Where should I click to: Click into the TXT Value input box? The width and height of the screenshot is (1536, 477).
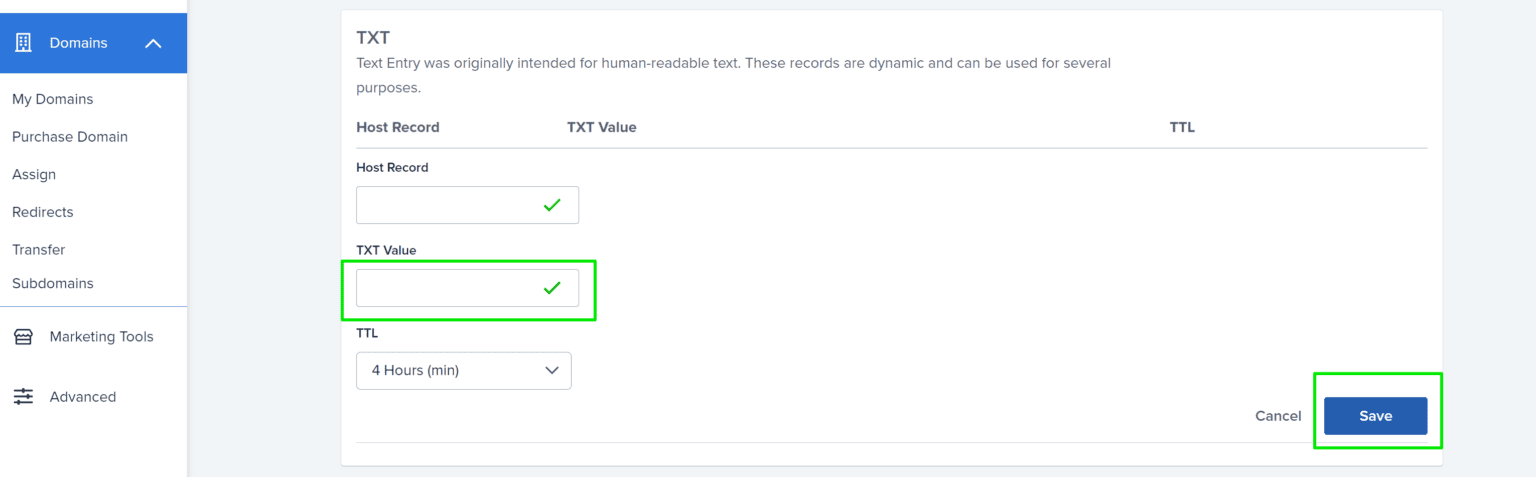tap(446, 288)
